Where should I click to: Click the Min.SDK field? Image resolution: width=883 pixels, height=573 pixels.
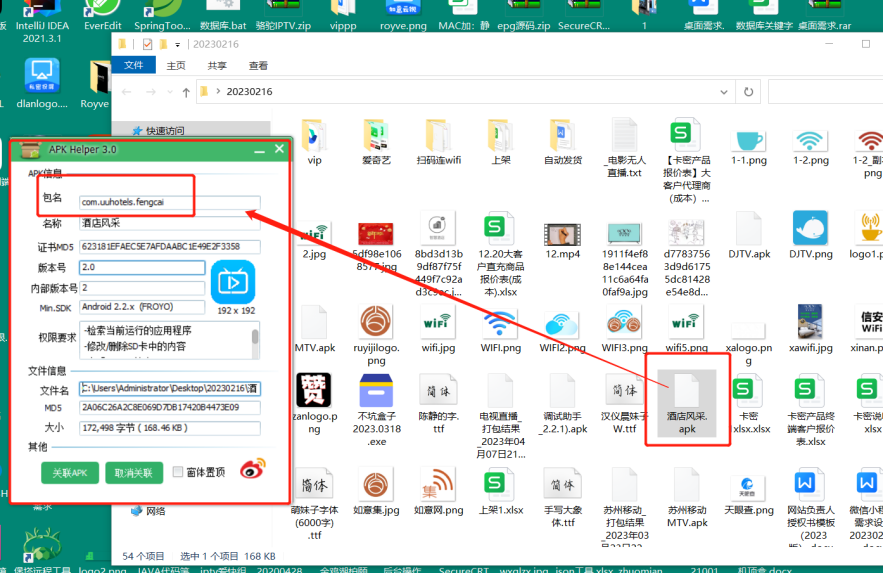pyautogui.click(x=142, y=307)
